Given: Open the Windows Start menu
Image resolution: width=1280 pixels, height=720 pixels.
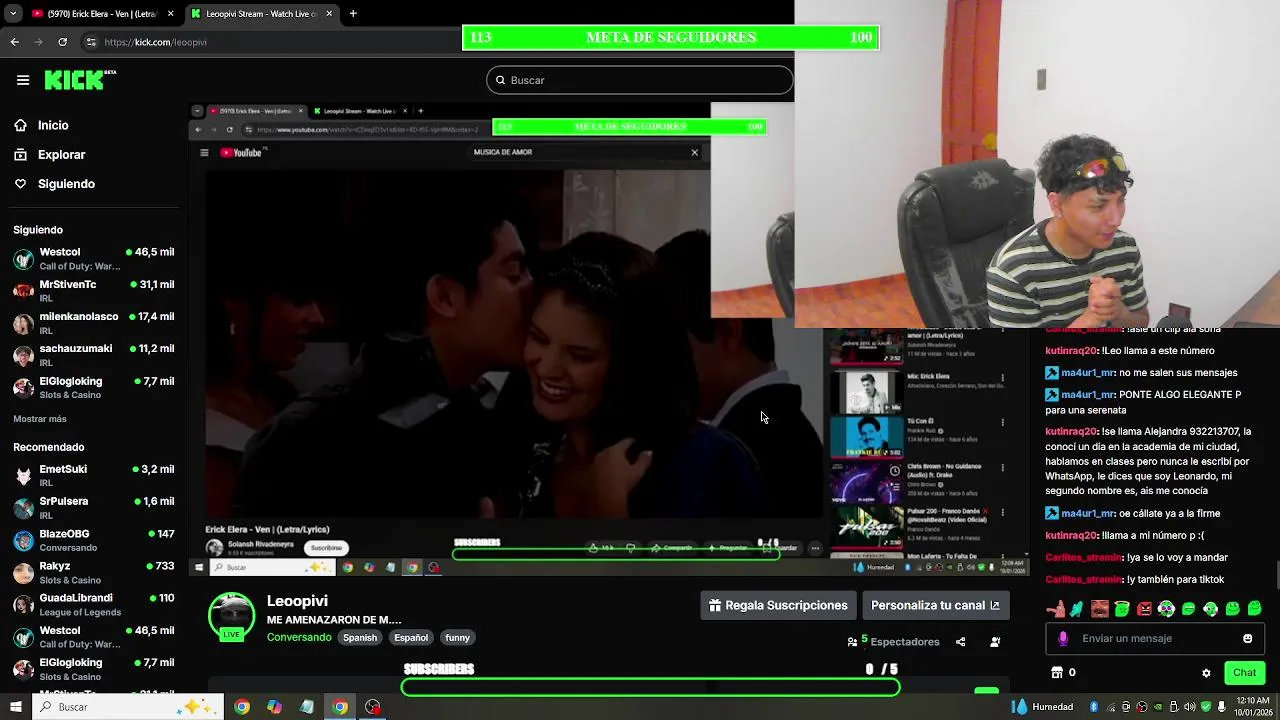Looking at the screenshot, I should coord(16,707).
